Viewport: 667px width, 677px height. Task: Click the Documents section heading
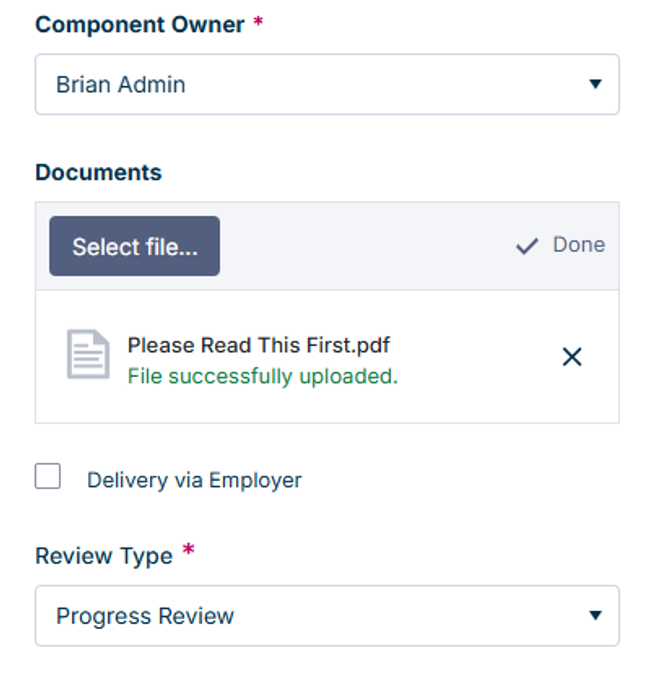tap(98, 173)
